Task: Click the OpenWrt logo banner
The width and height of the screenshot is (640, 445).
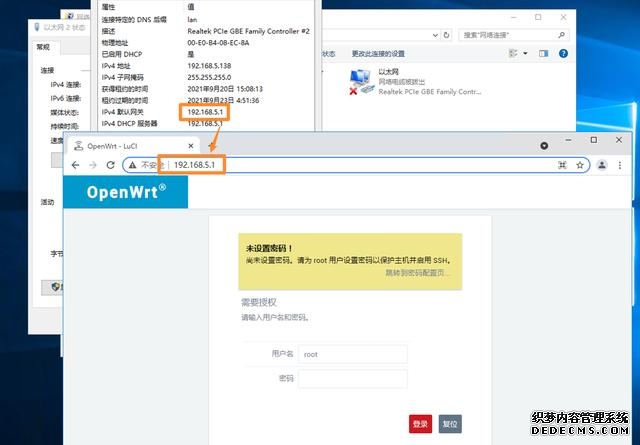Action: (126, 192)
